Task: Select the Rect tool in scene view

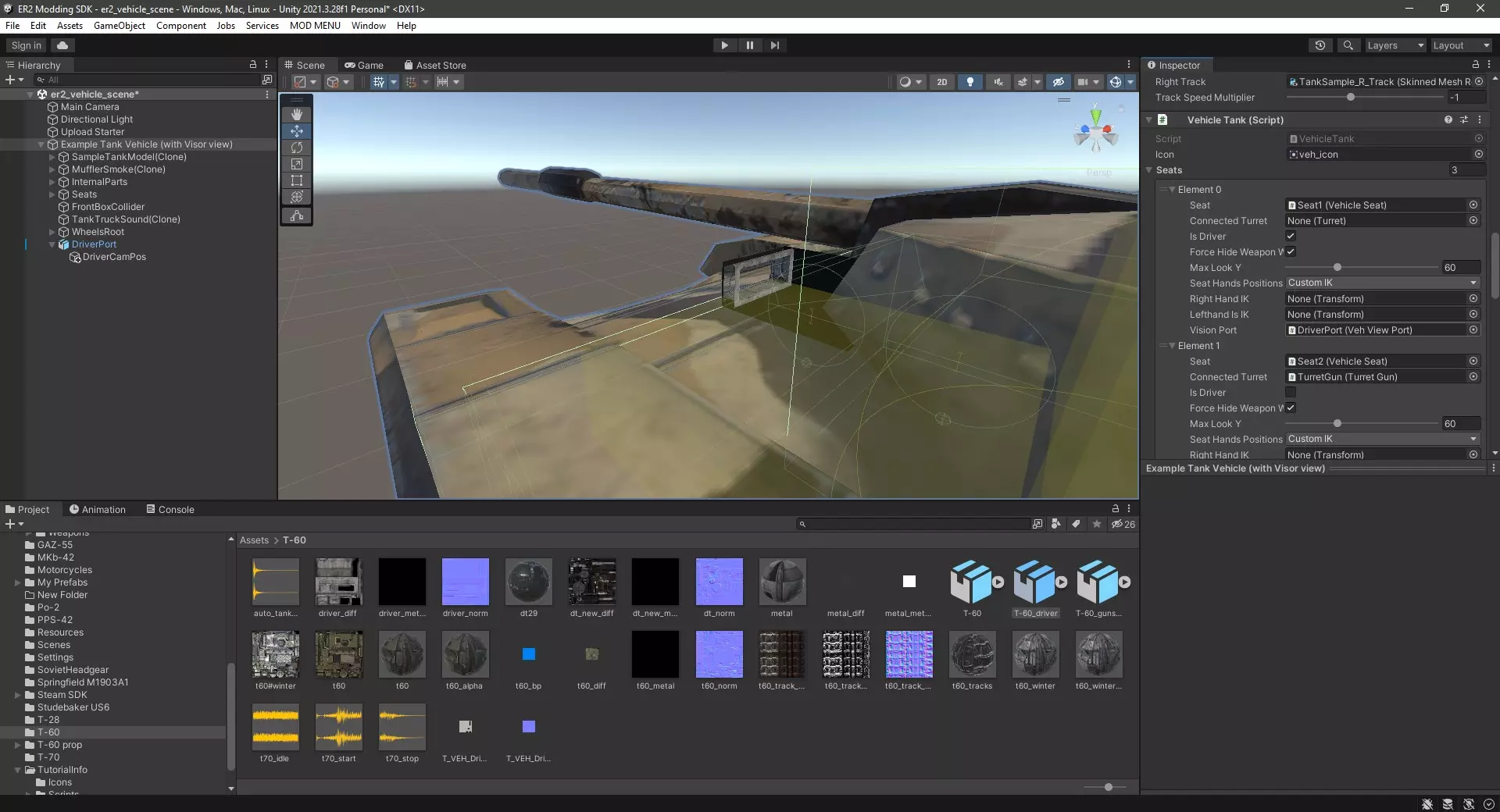Action: pos(297,180)
